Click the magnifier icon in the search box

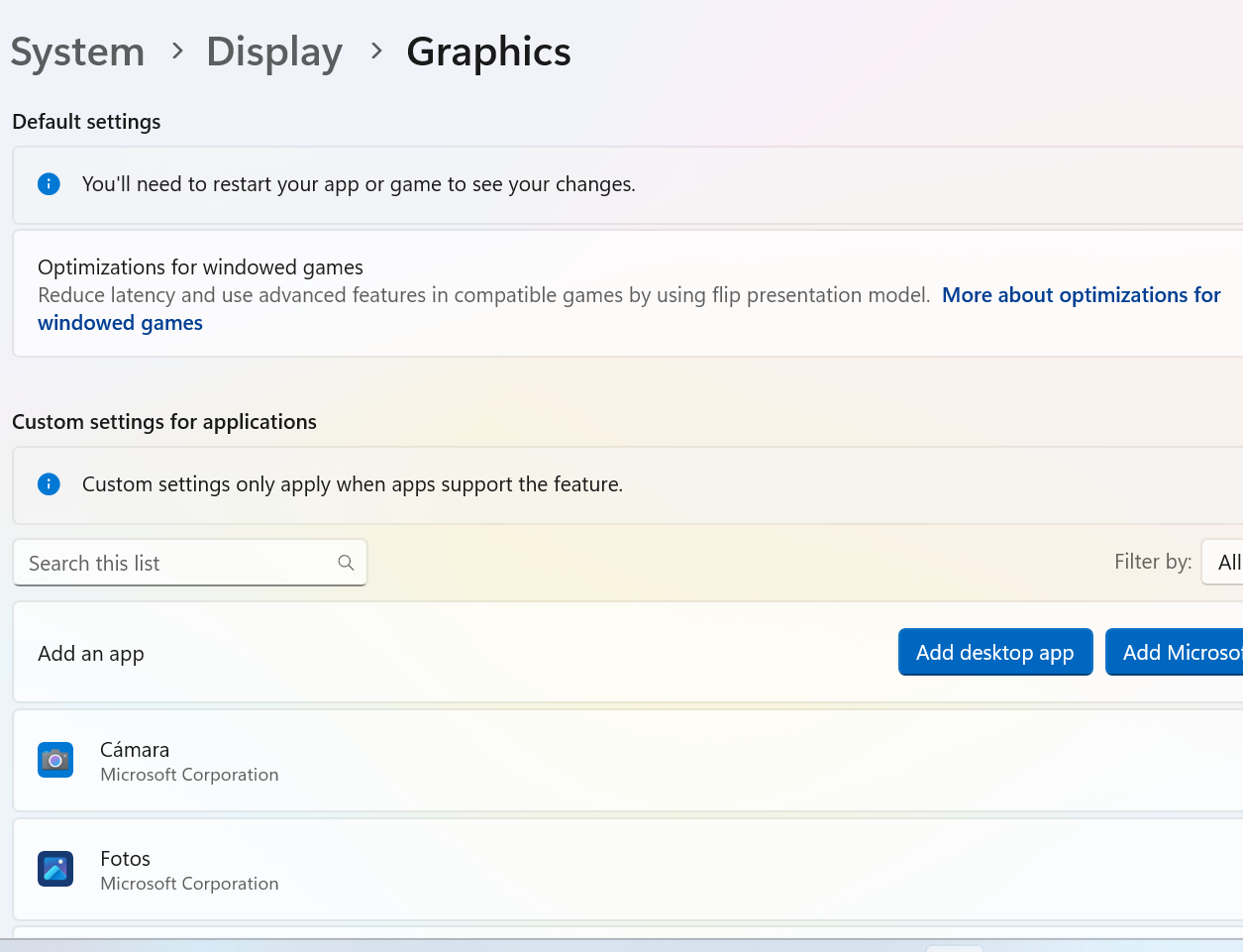pos(346,562)
